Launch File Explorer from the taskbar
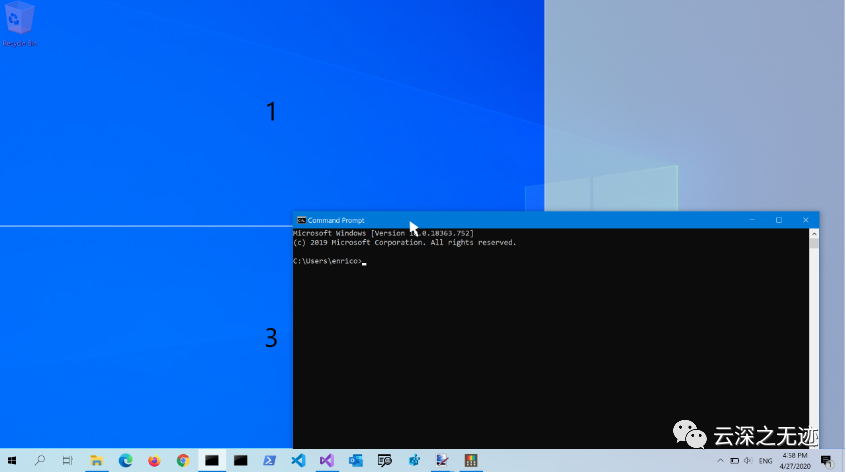Screen dimensions: 846x474 click(97, 461)
